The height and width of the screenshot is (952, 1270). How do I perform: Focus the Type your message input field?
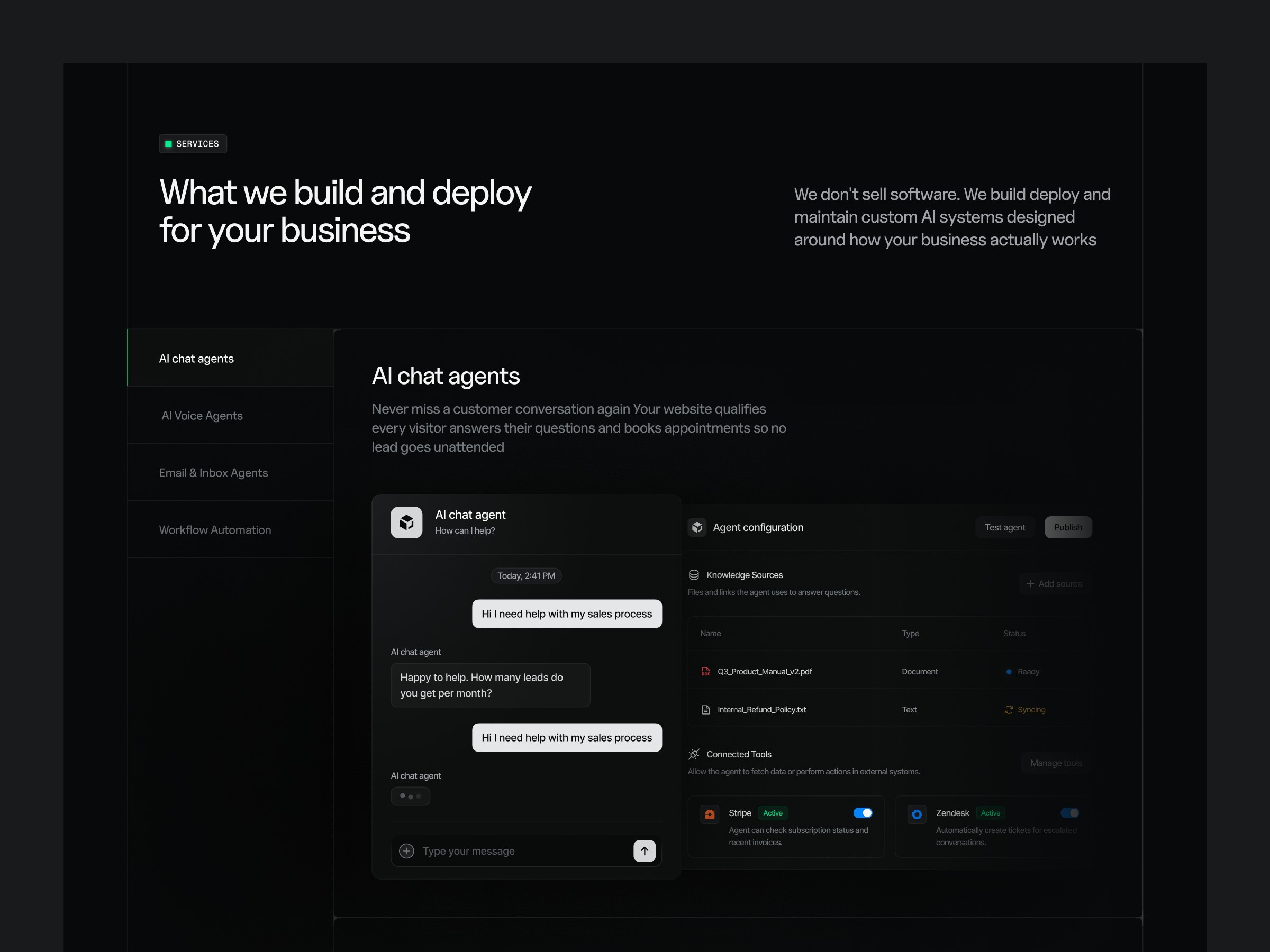(516, 851)
